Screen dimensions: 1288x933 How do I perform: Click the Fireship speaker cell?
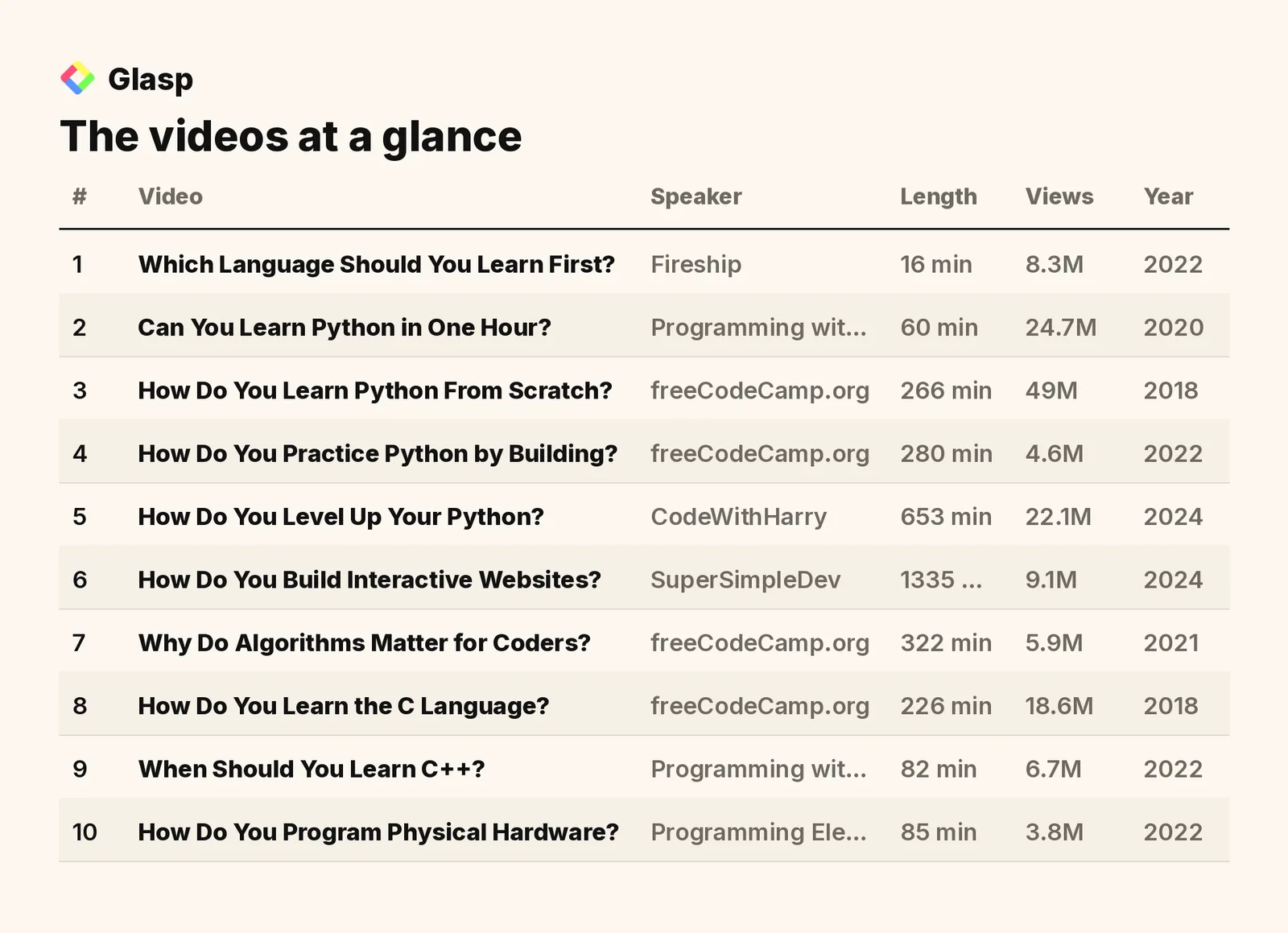pos(696,264)
